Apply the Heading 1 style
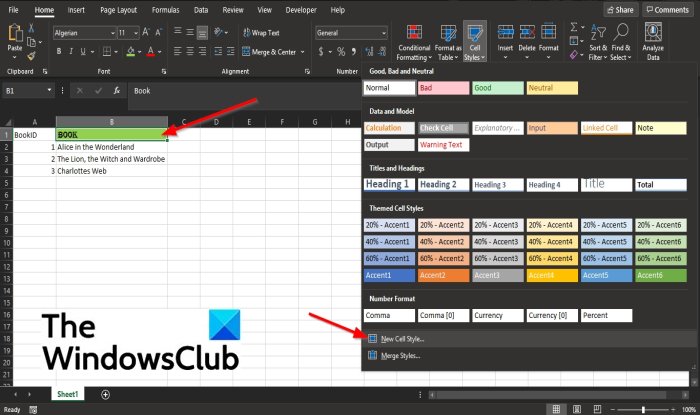 pos(389,184)
